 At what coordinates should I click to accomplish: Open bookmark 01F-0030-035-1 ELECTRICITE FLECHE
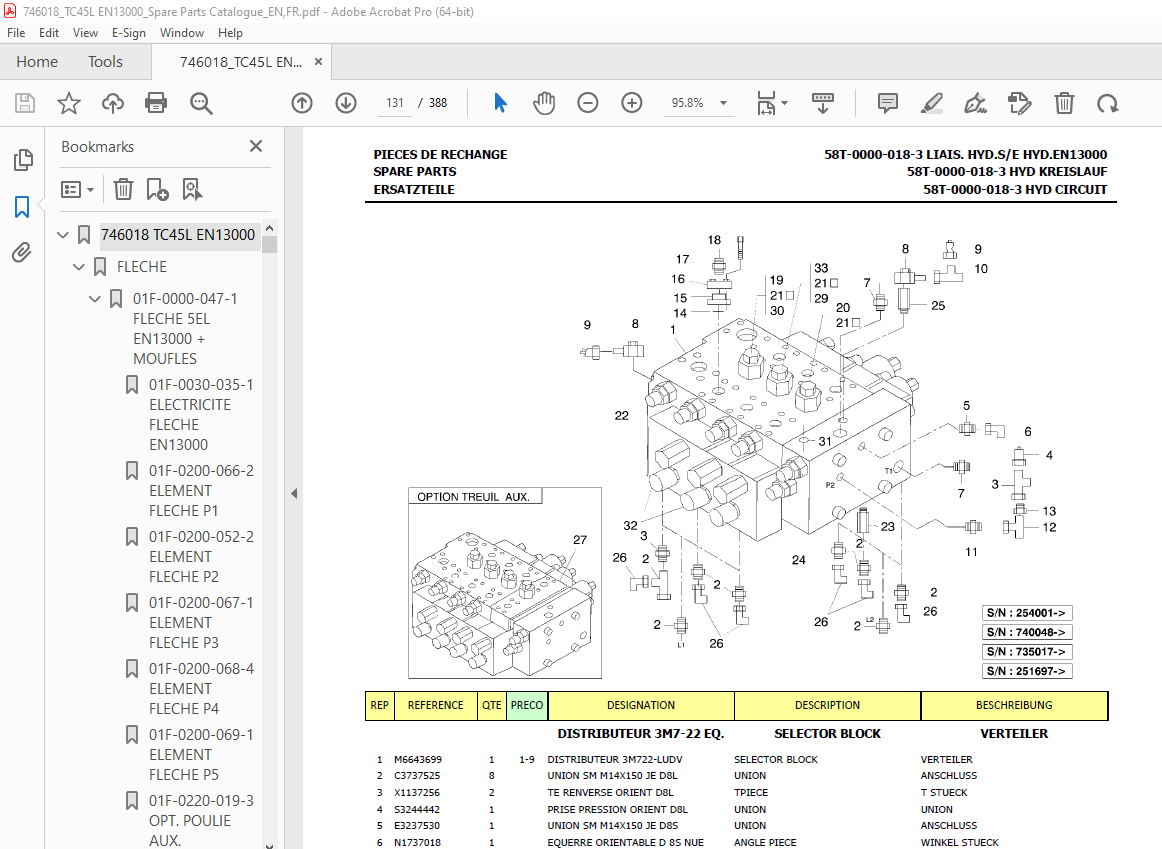tap(201, 415)
